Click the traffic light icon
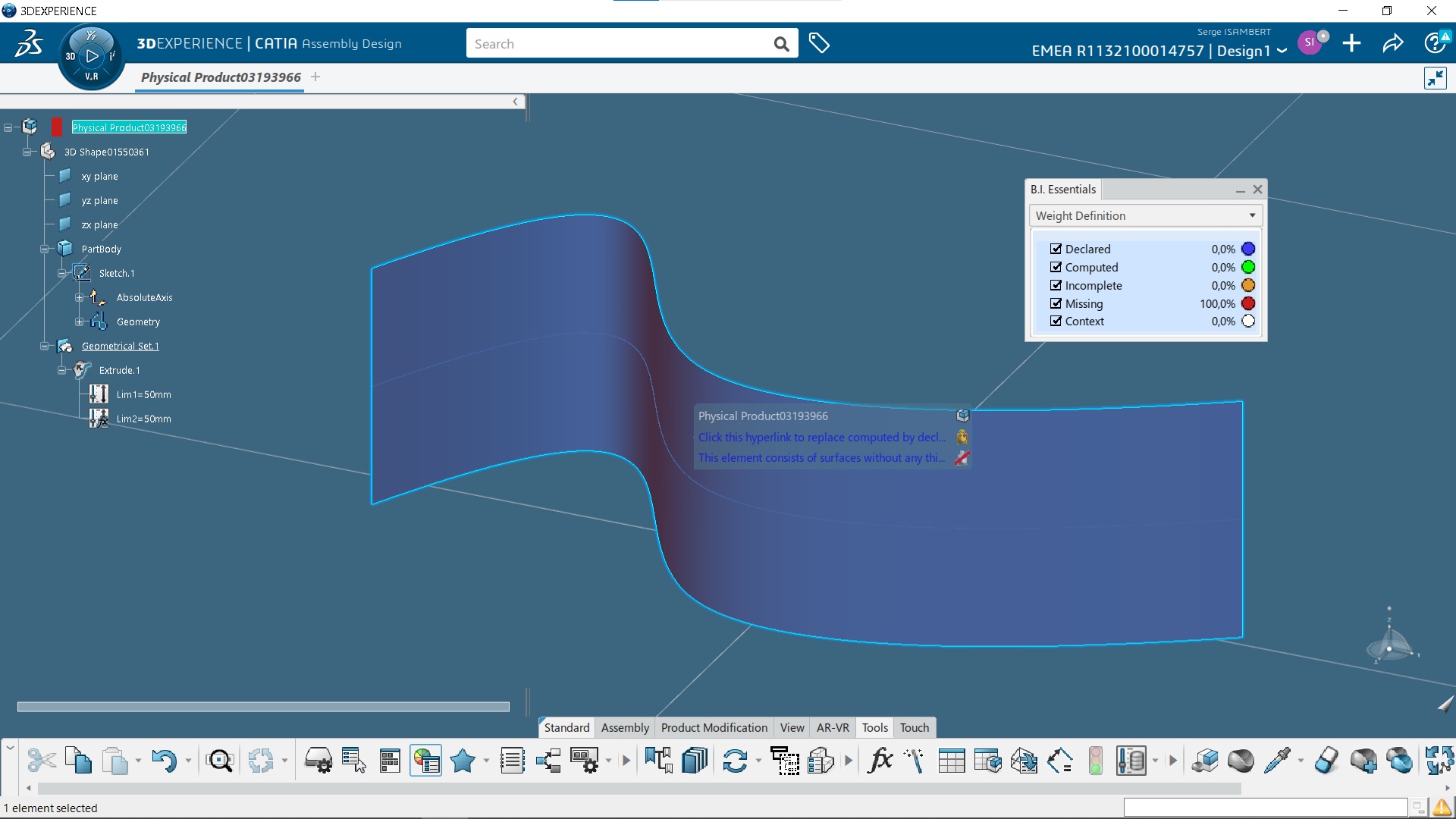The height and width of the screenshot is (819, 1456). (1095, 760)
